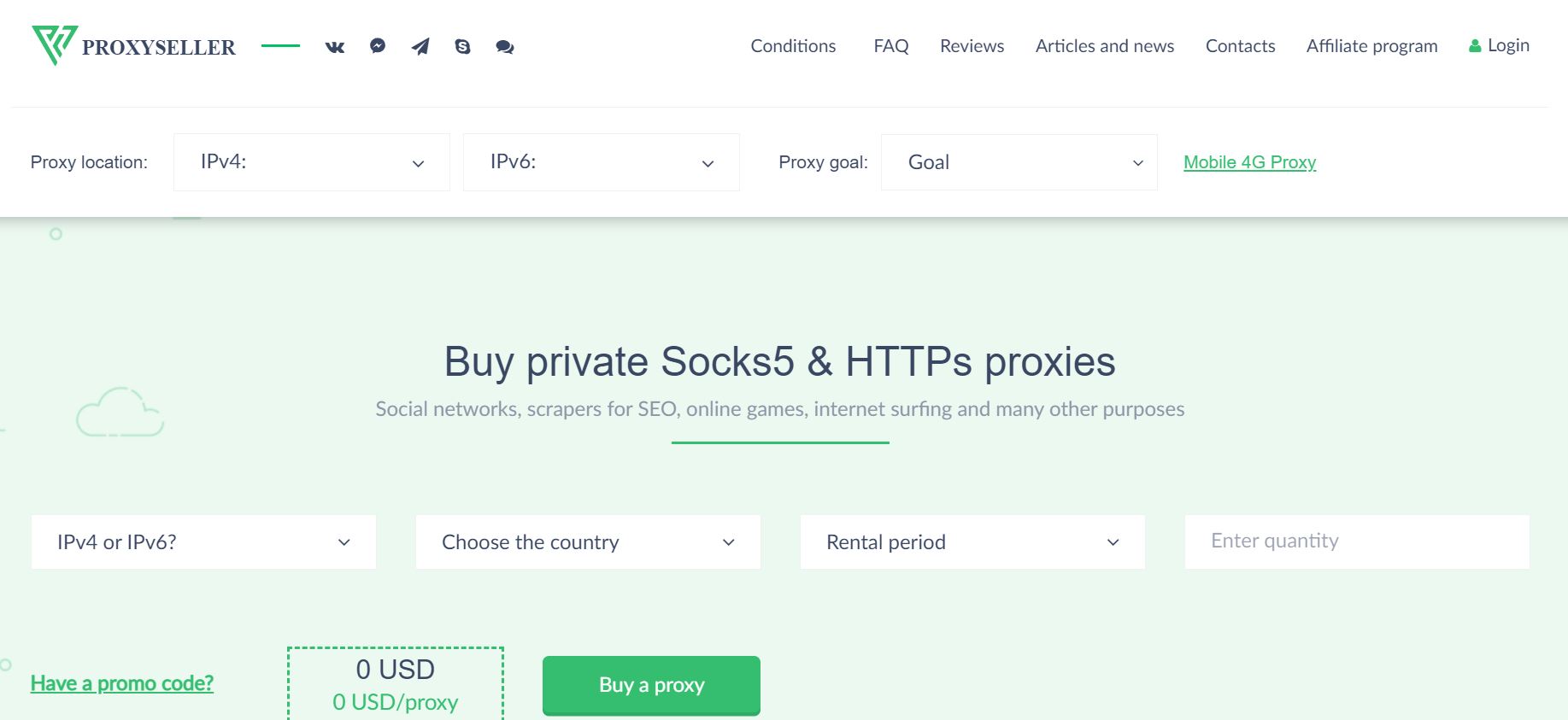
Task: Open the VK social page icon
Action: coord(335,47)
